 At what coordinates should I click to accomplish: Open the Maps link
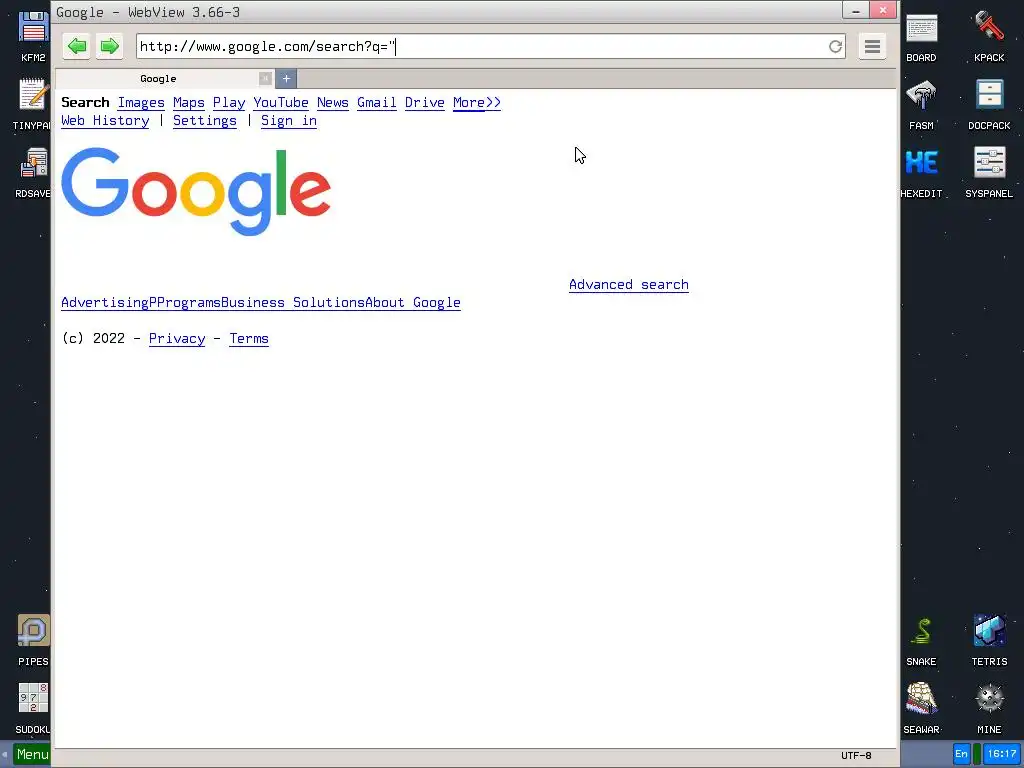189,103
